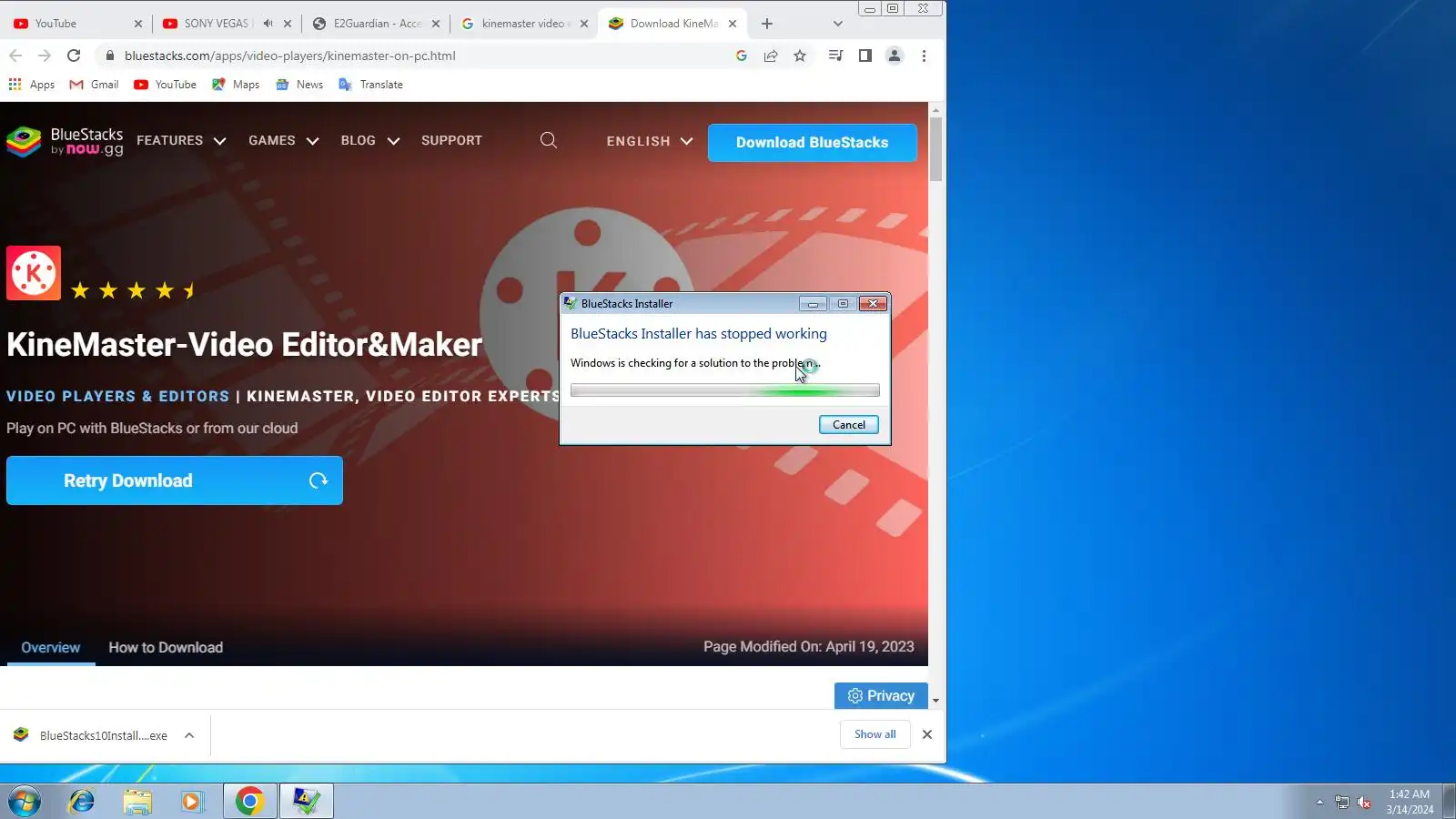1456x819 pixels.
Task: Switch to Chrome in the taskbar
Action: coord(250,802)
